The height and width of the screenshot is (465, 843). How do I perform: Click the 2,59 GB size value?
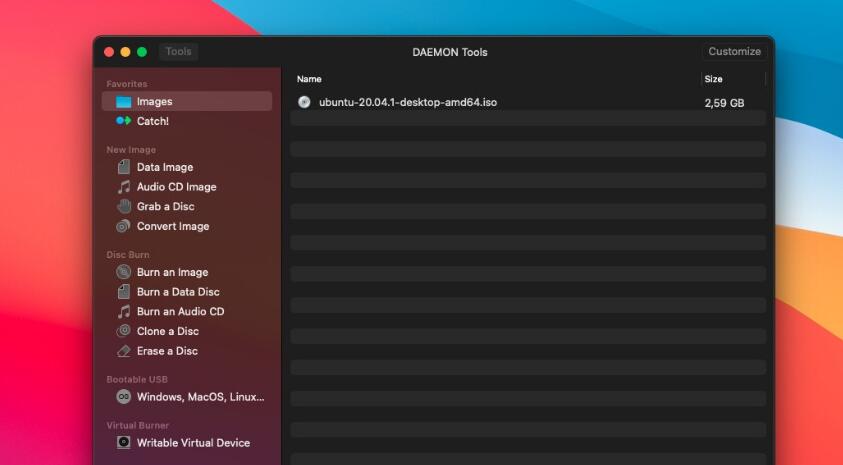click(724, 103)
